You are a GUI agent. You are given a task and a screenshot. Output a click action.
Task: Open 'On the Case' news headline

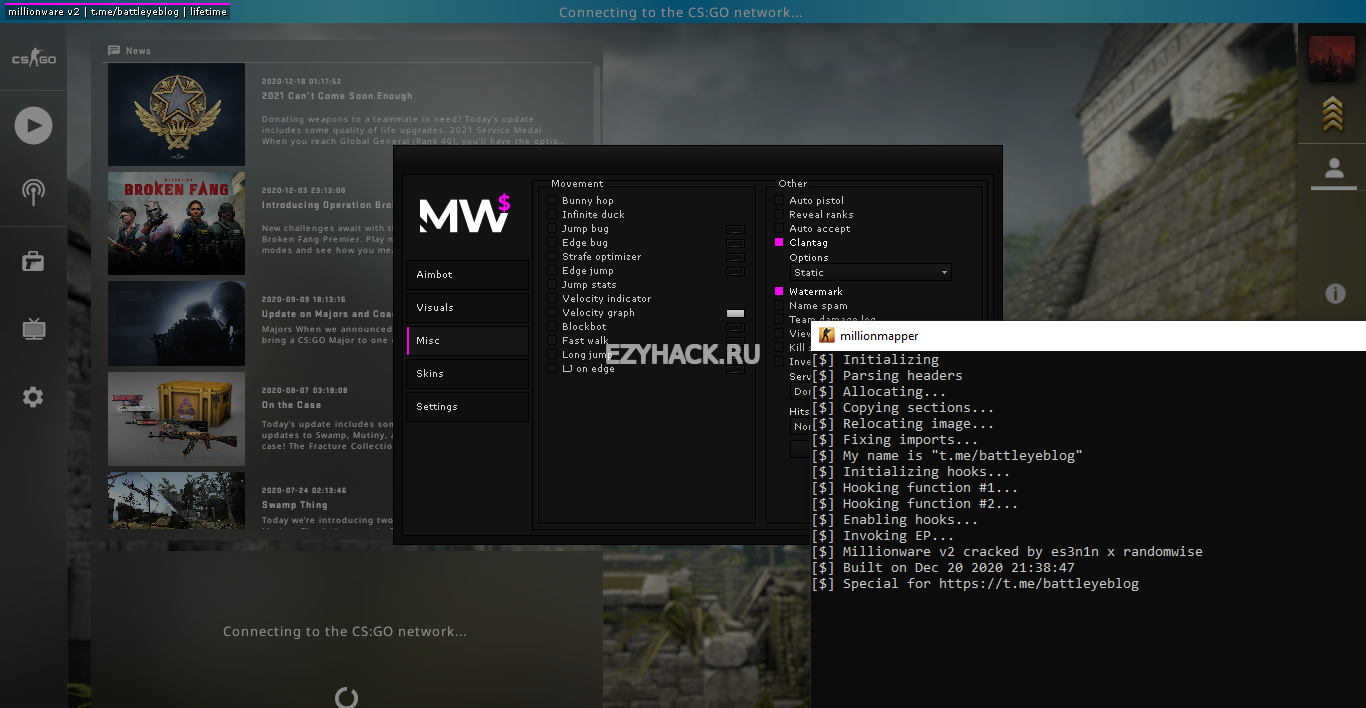pos(292,405)
